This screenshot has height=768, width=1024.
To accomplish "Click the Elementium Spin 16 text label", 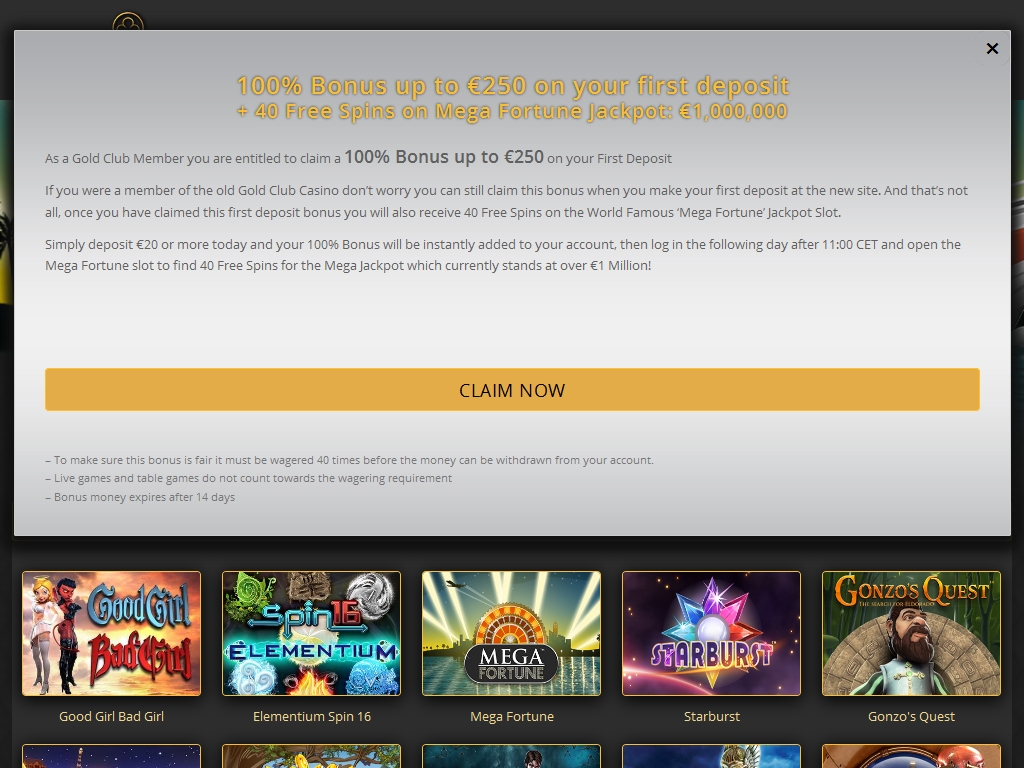I will 312,716.
